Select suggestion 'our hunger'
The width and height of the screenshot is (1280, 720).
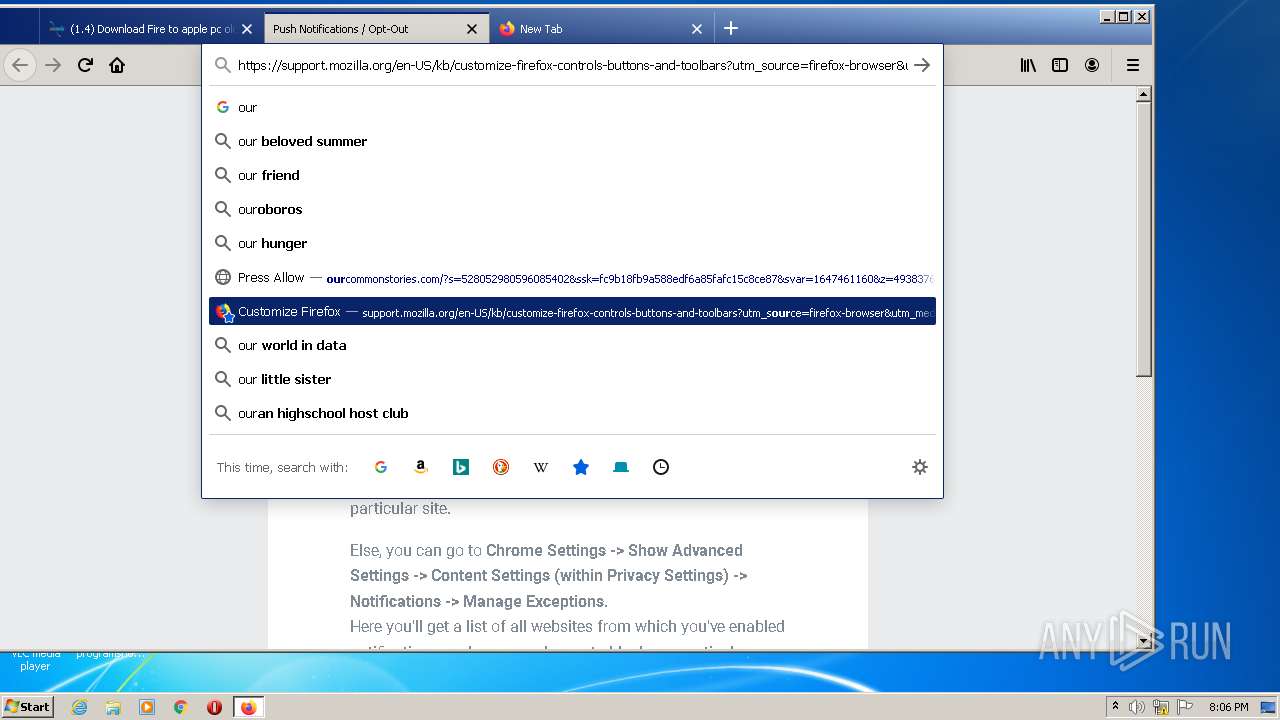tap(572, 243)
